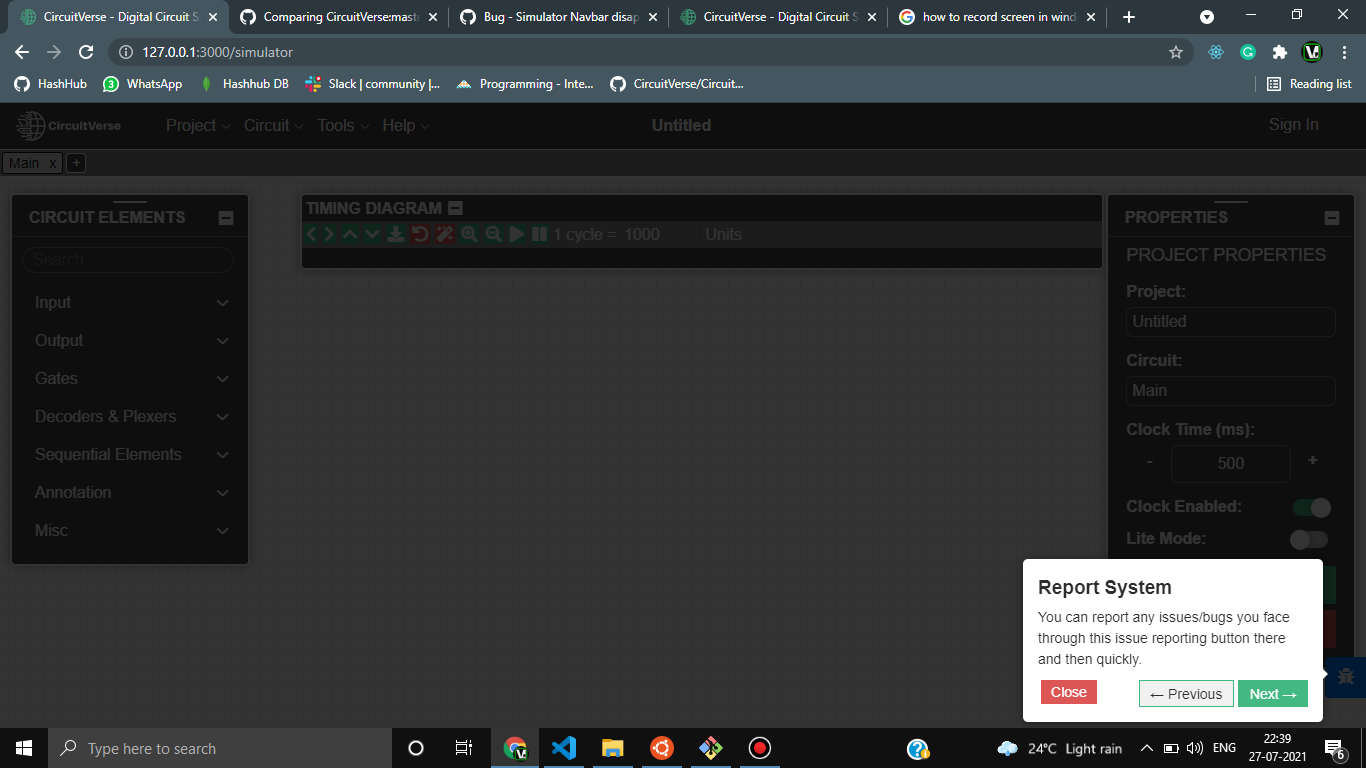
Task: Click the left arrow in Timing Diagram toolbar
Action: pyautogui.click(x=311, y=234)
